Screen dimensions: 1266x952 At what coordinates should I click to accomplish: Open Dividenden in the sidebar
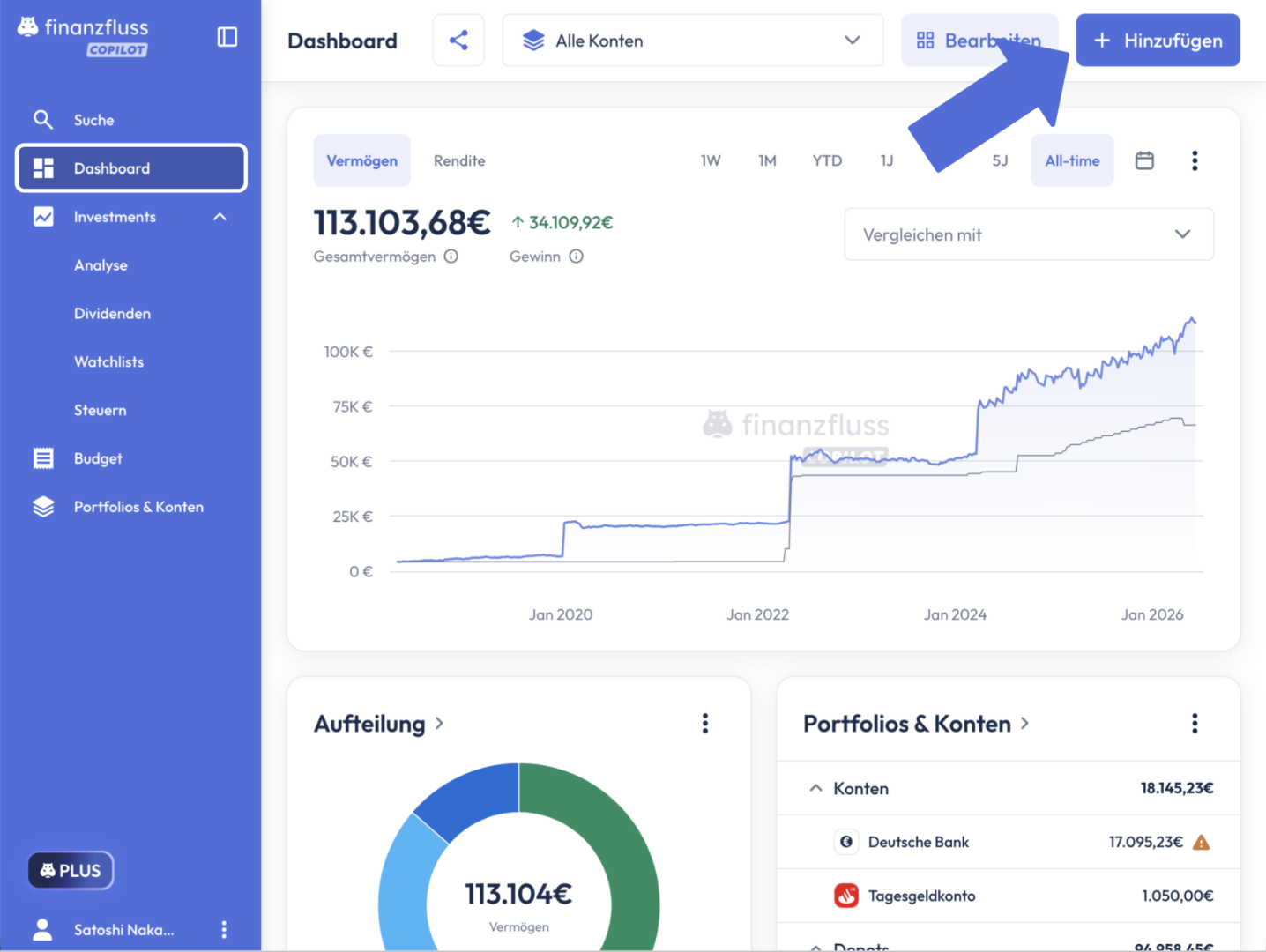pyautogui.click(x=112, y=314)
